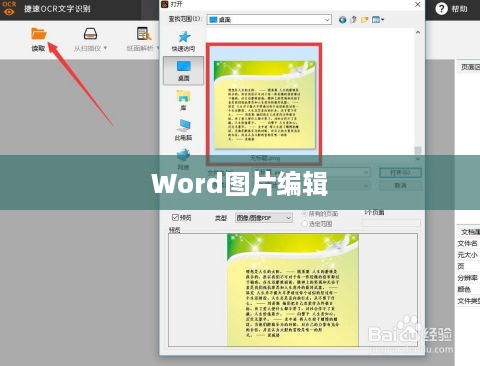Close the 打开 dialog window

[x=418, y=4]
